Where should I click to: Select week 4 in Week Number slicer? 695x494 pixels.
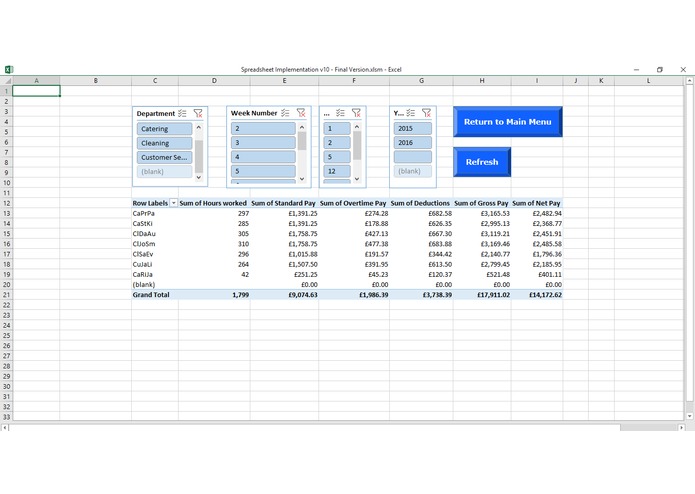coord(263,157)
